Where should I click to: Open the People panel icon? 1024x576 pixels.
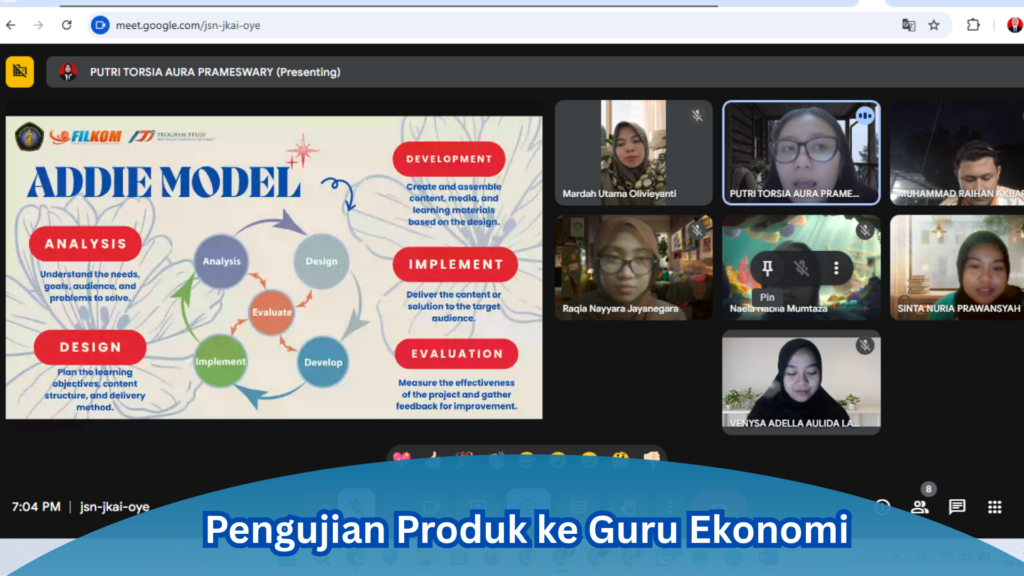919,507
